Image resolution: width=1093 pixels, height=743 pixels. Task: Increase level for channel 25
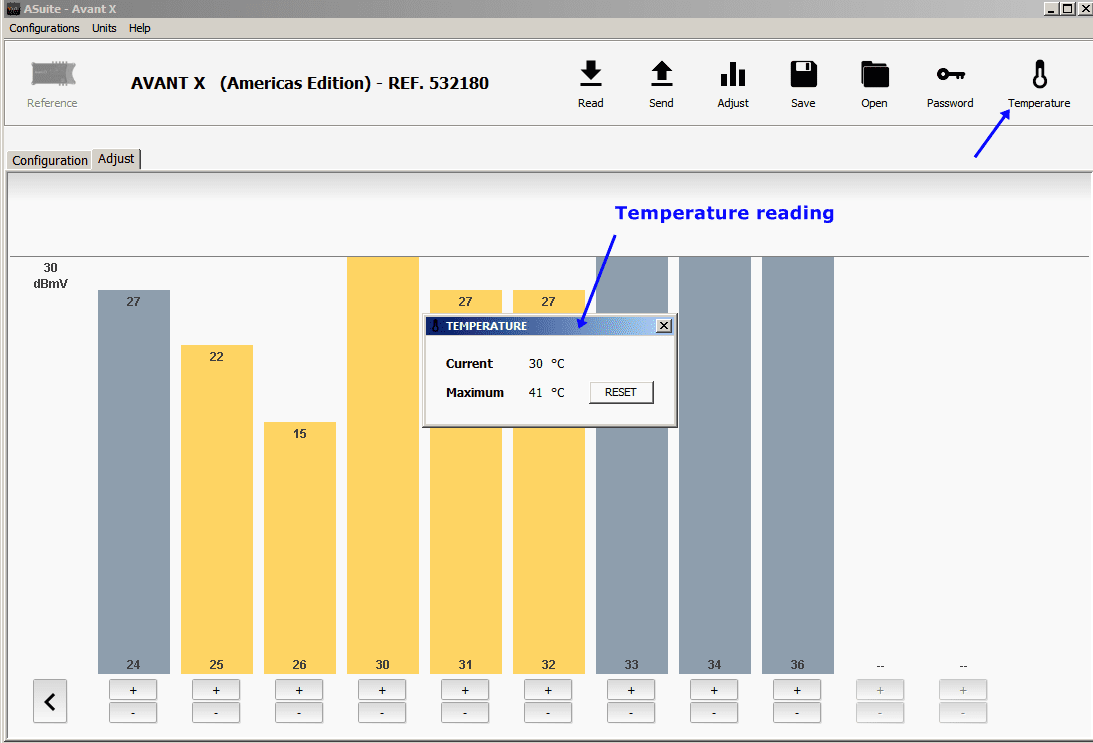(x=216, y=690)
